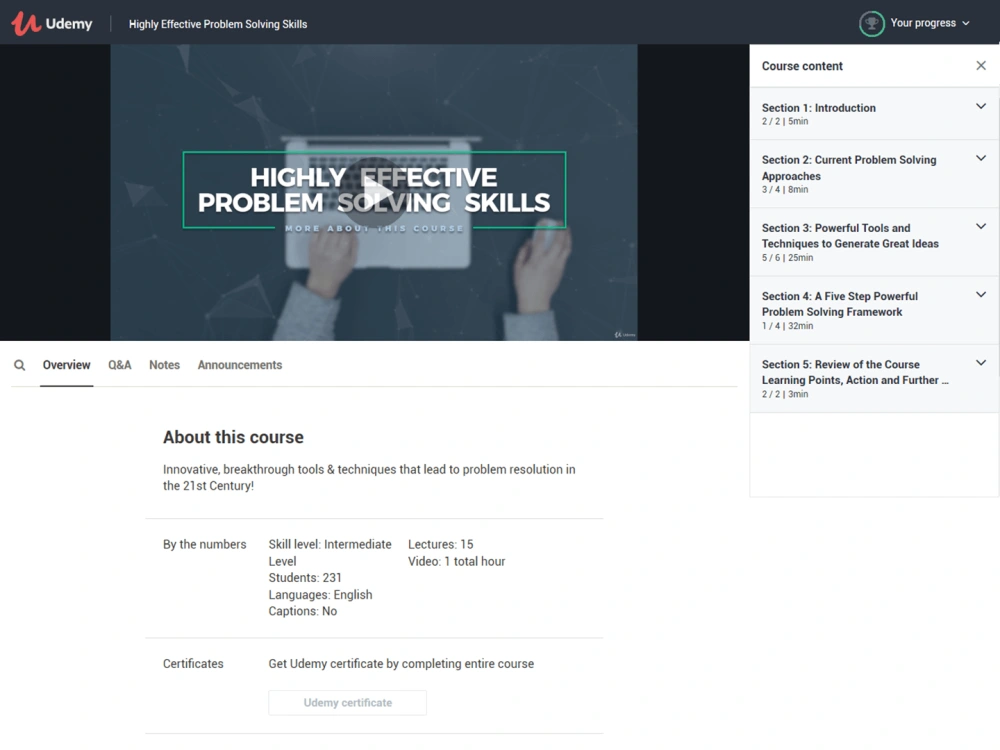Click Section 5: Review of the Course
The width and height of the screenshot is (1000, 750).
855,372
